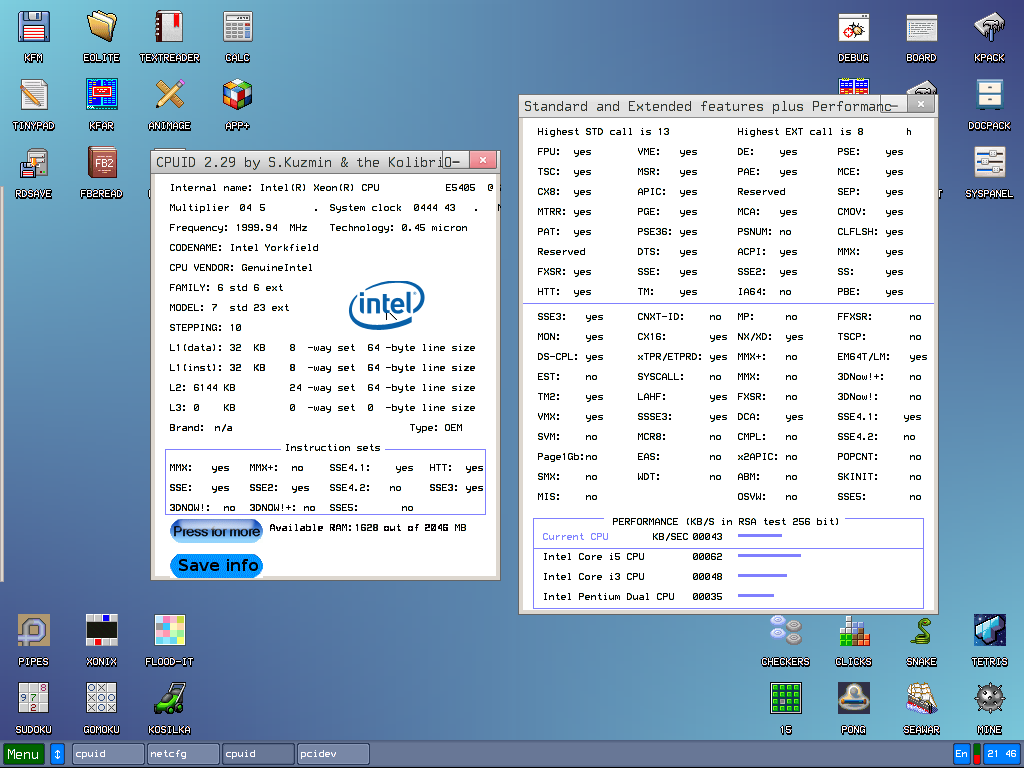Switch to pcidev in the taskbar
The height and width of the screenshot is (768, 1024).
[333, 753]
